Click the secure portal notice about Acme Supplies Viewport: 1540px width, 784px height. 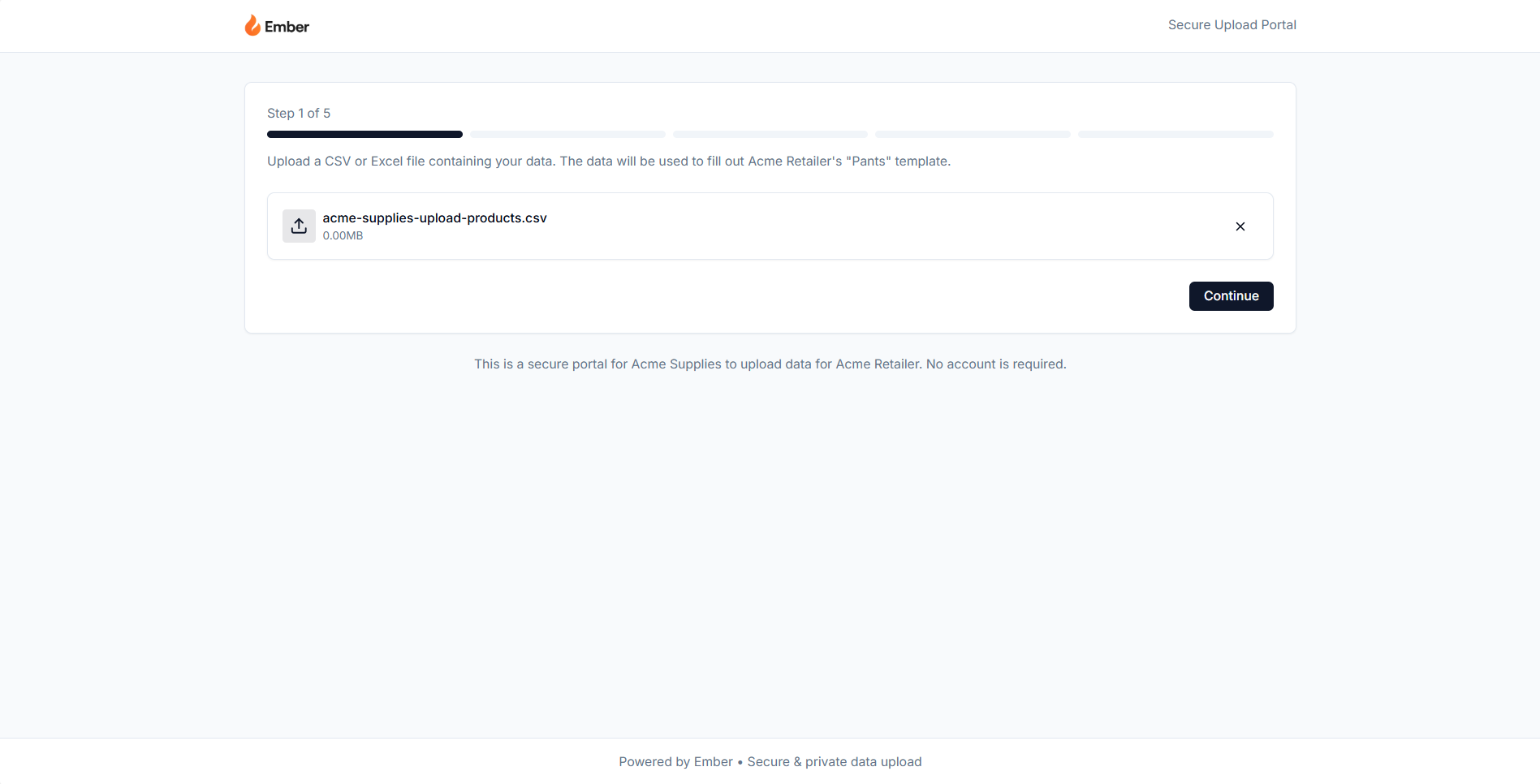(x=770, y=364)
